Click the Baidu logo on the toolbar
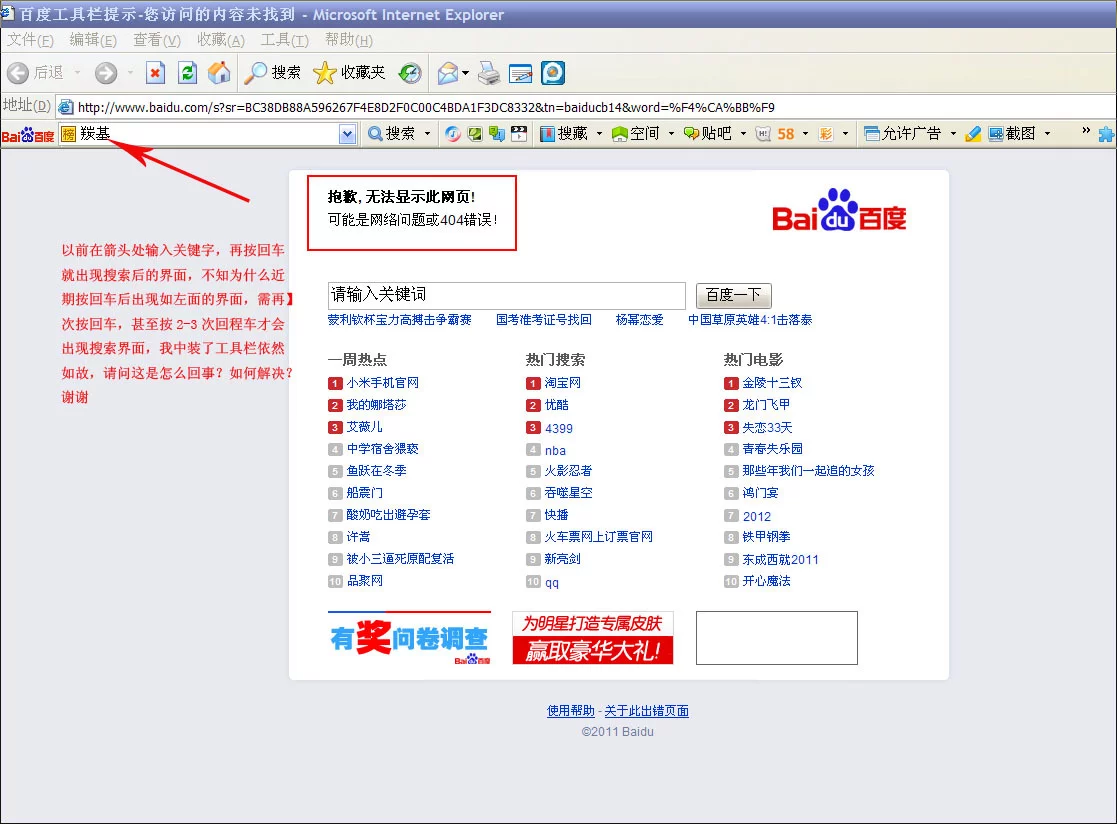This screenshot has height=824, width=1117. (28, 135)
